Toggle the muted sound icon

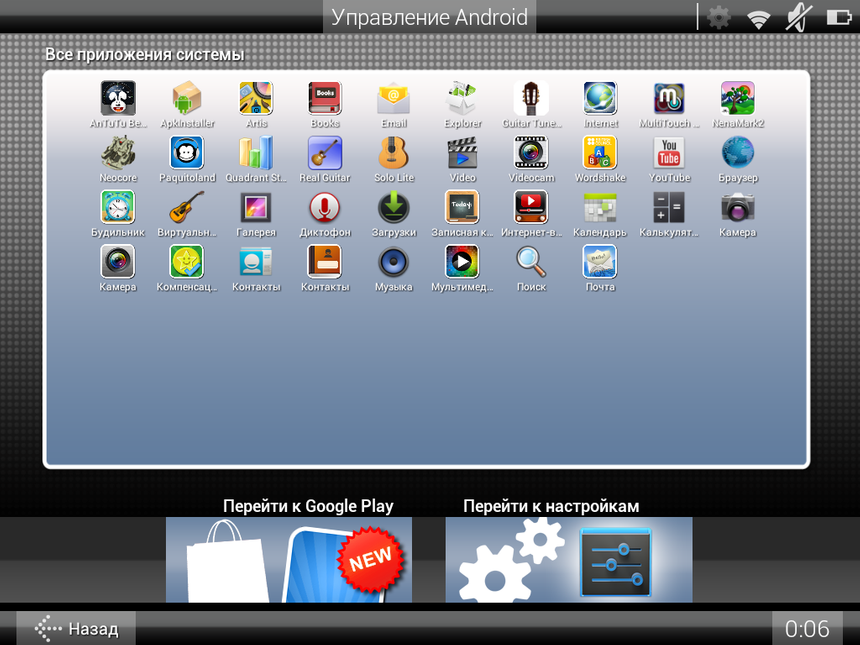pos(798,17)
